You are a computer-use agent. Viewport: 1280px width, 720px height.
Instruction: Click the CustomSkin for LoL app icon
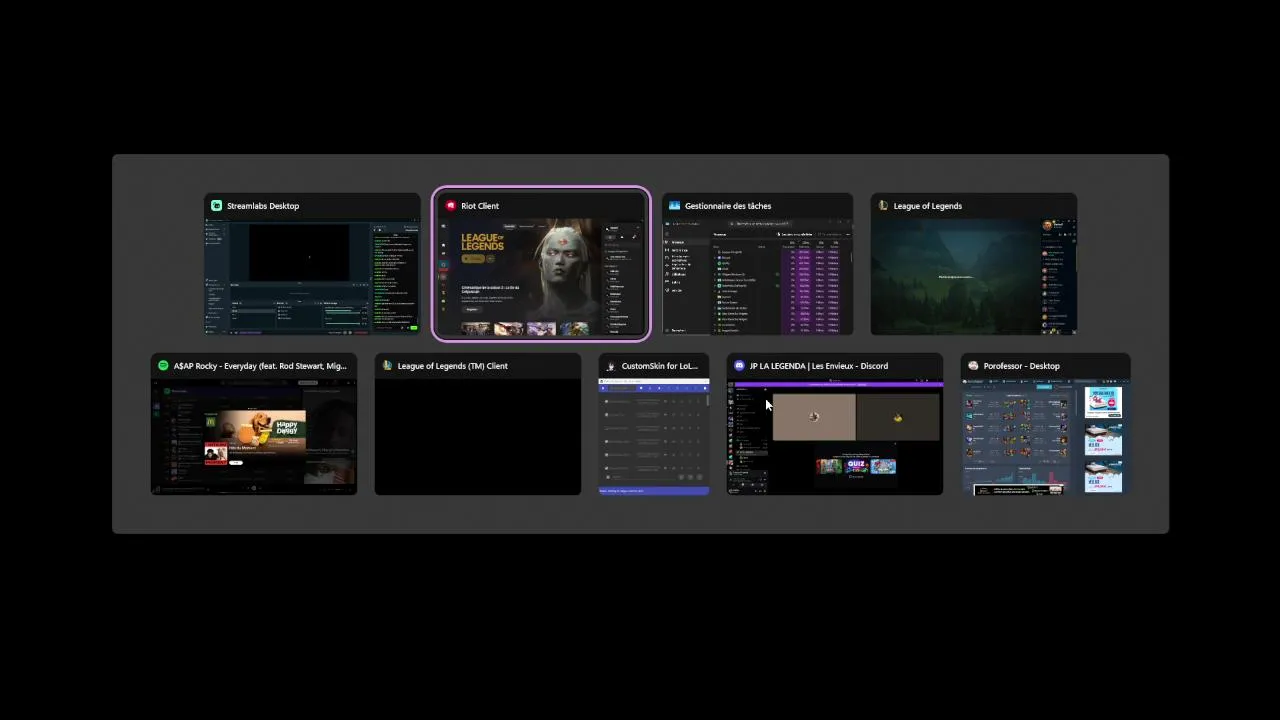click(x=611, y=366)
